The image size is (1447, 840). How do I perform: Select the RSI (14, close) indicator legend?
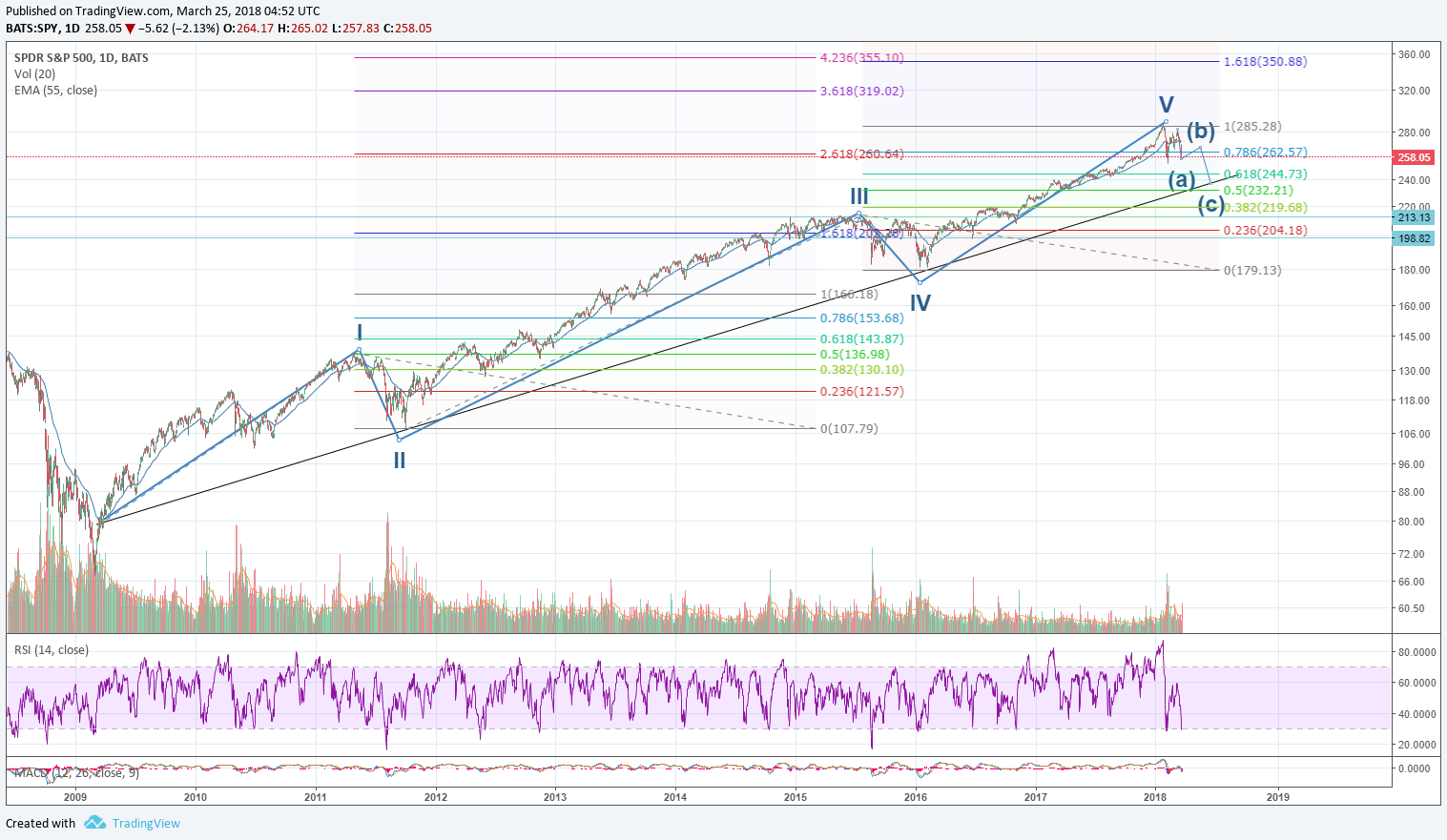tap(52, 650)
